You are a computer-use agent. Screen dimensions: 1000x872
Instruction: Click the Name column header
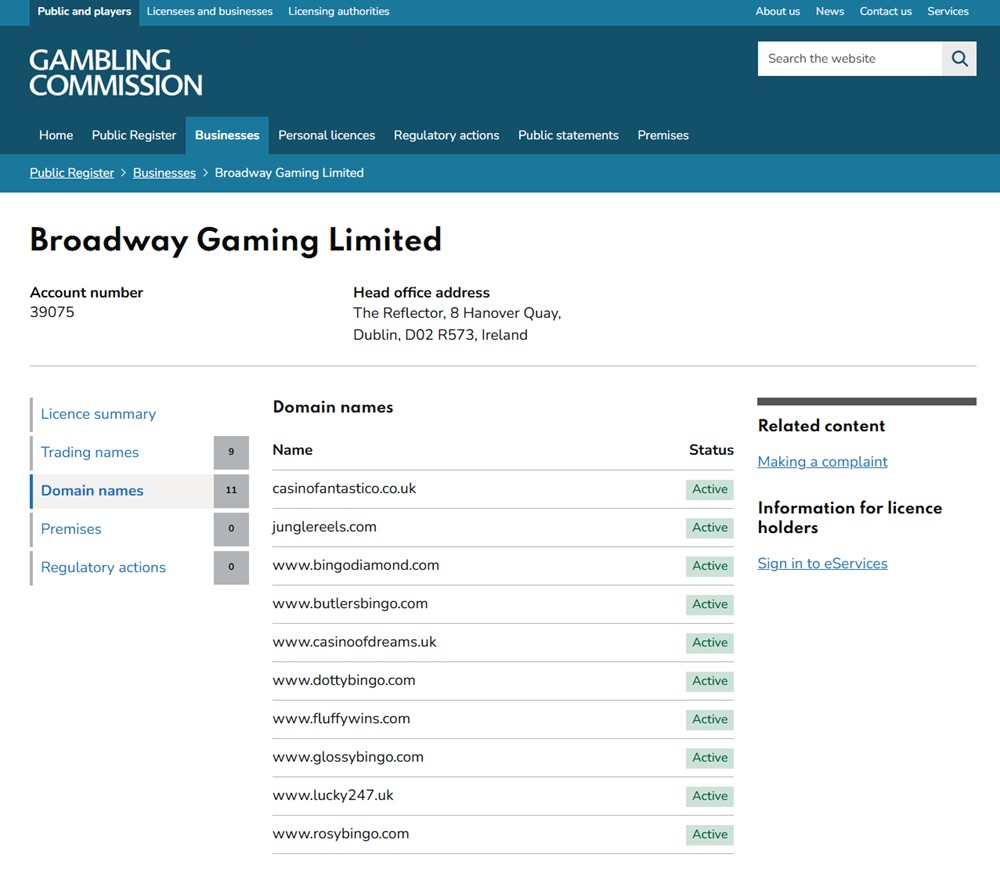[x=293, y=450]
